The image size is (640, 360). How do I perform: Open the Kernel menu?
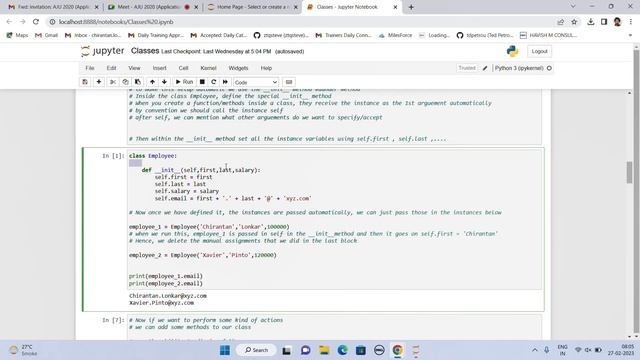coord(208,68)
